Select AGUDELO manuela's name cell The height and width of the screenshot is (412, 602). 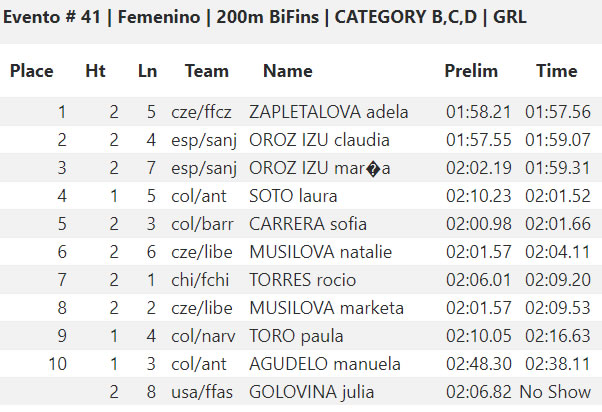[325, 364]
